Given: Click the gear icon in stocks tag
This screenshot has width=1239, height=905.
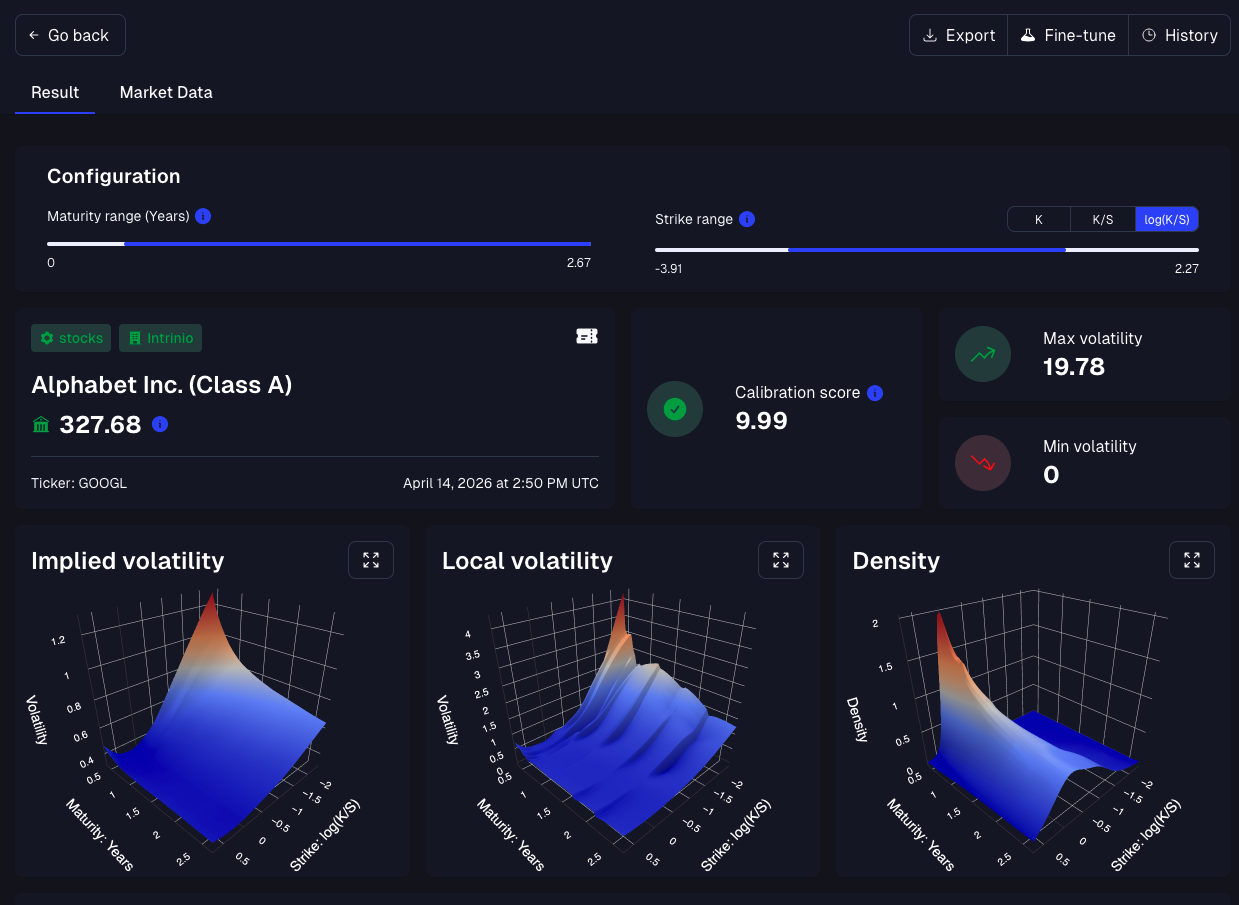Looking at the screenshot, I should click(x=46, y=338).
